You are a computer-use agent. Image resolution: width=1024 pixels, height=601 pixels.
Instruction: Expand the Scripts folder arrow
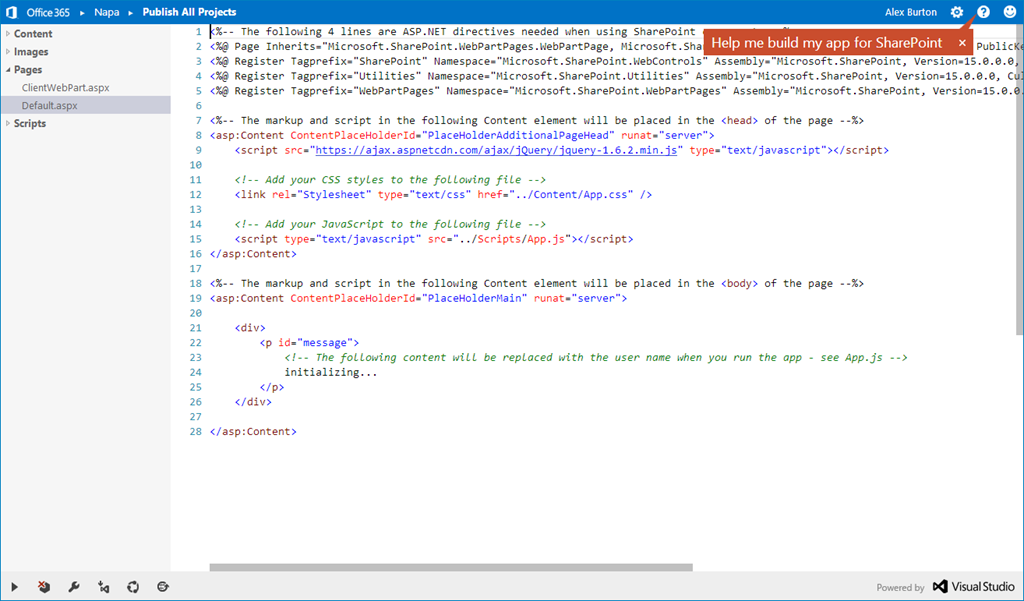(x=8, y=123)
